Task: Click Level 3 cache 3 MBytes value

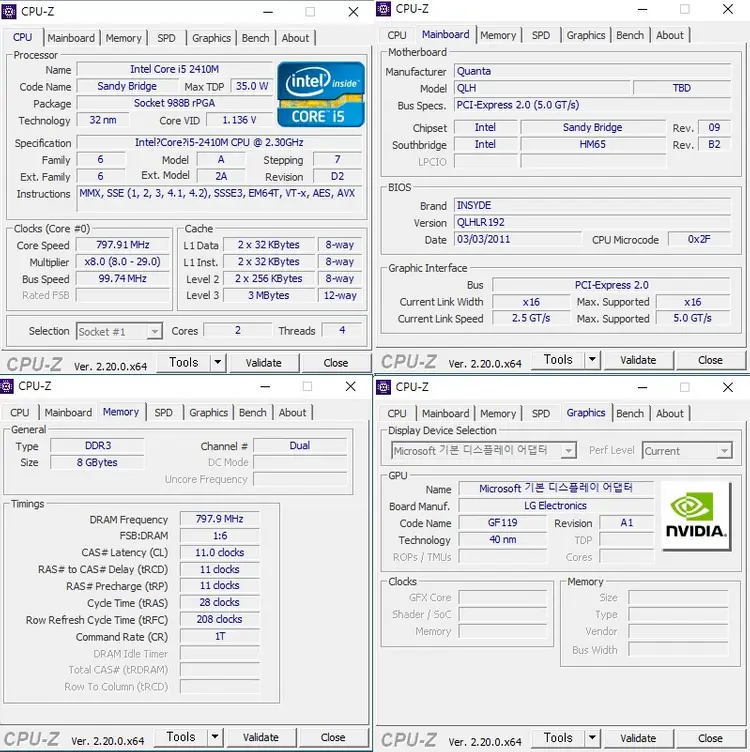Action: 269,295
